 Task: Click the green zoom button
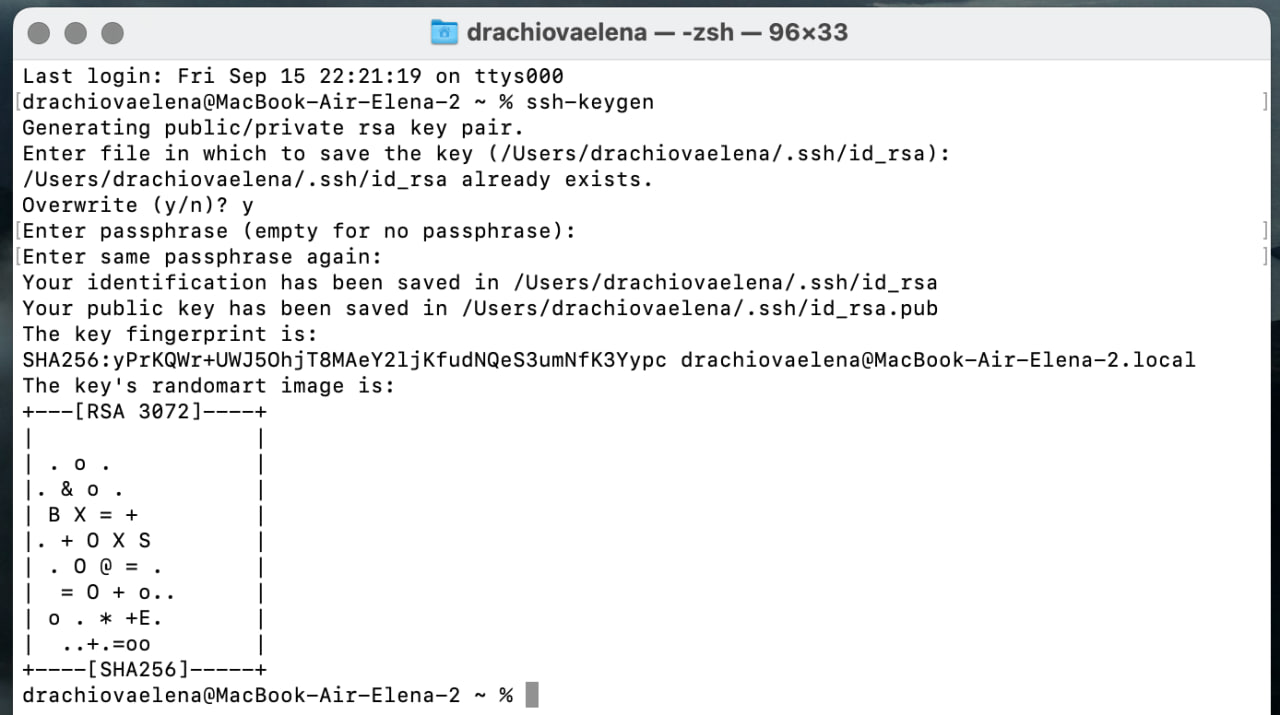tap(112, 32)
